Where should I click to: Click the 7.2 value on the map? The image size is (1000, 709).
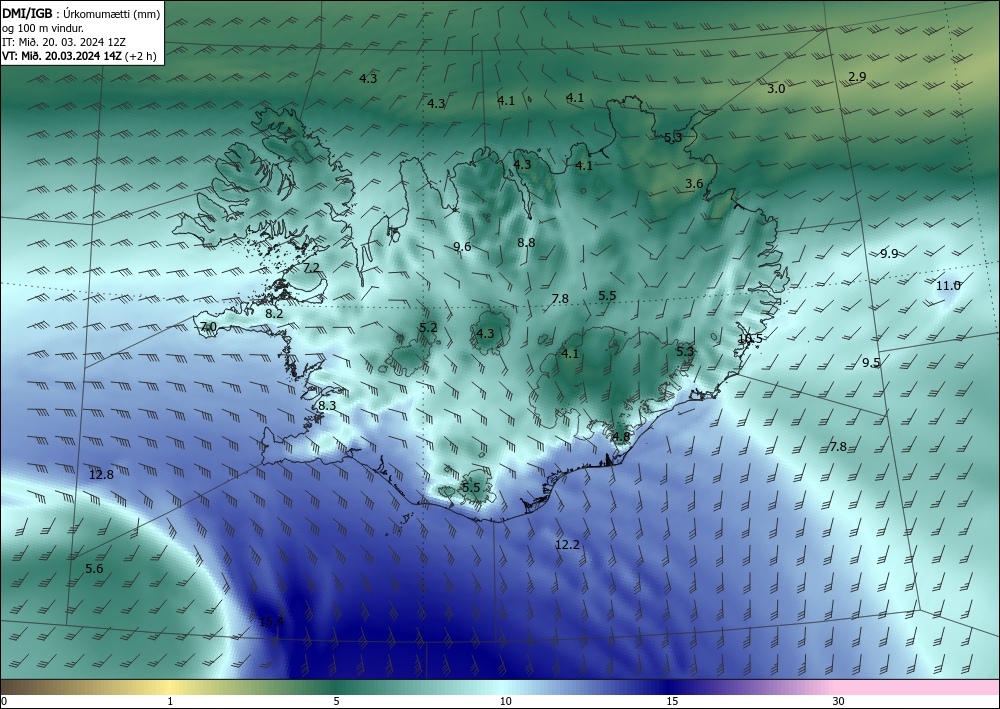coord(311,267)
